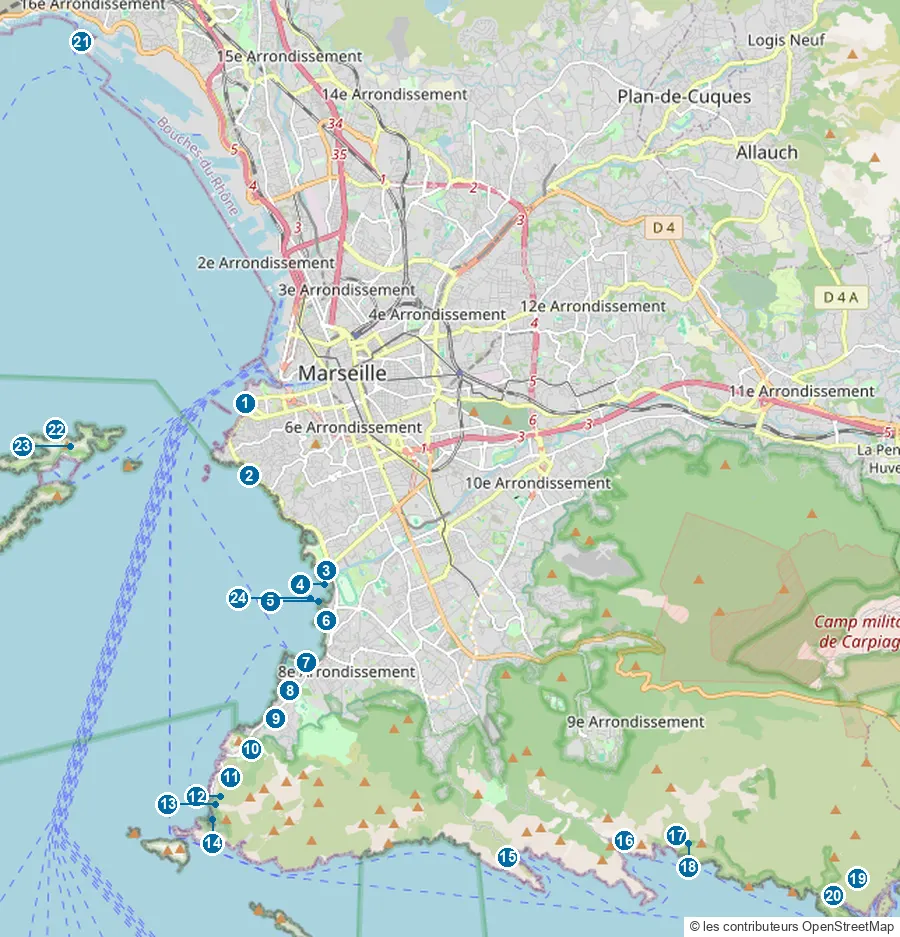The width and height of the screenshot is (900, 937).
Task: Click the D 4 A road shield
Action: coord(841,297)
